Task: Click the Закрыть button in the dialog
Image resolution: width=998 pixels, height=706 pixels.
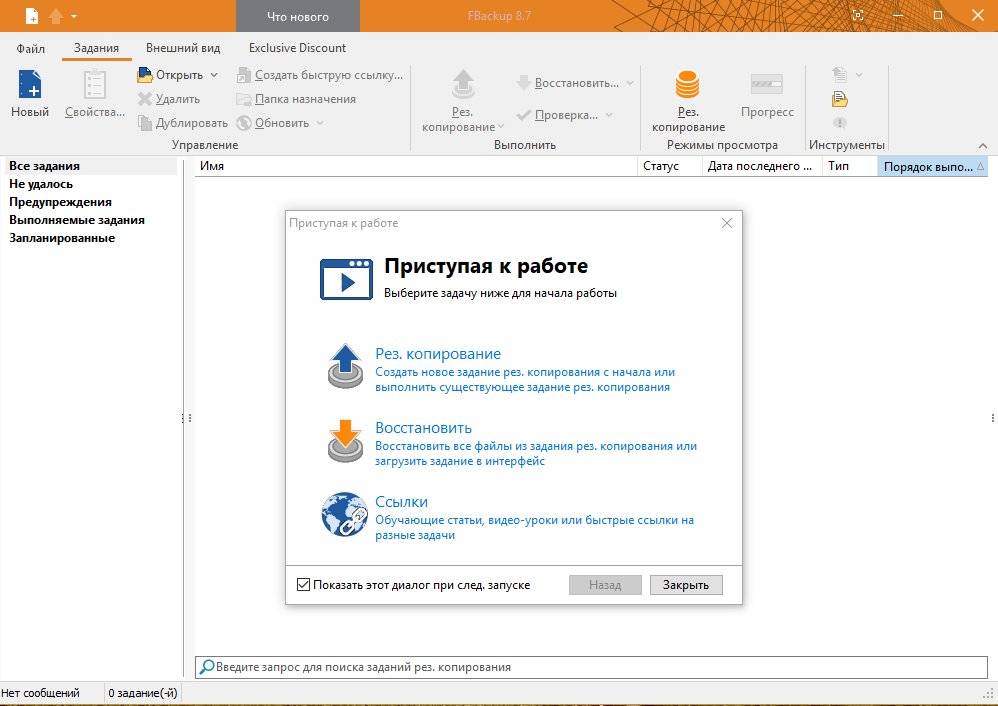Action: click(x=685, y=585)
